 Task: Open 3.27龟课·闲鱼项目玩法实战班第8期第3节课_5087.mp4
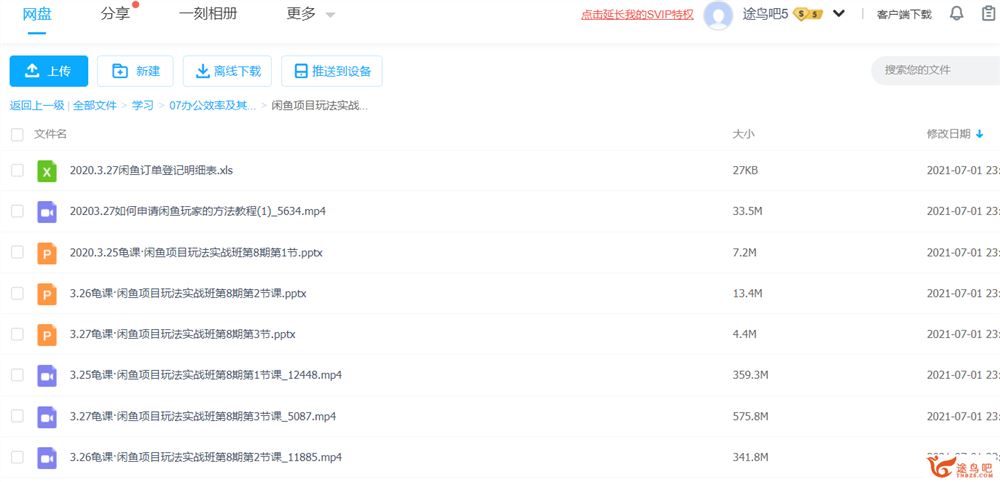pos(203,417)
